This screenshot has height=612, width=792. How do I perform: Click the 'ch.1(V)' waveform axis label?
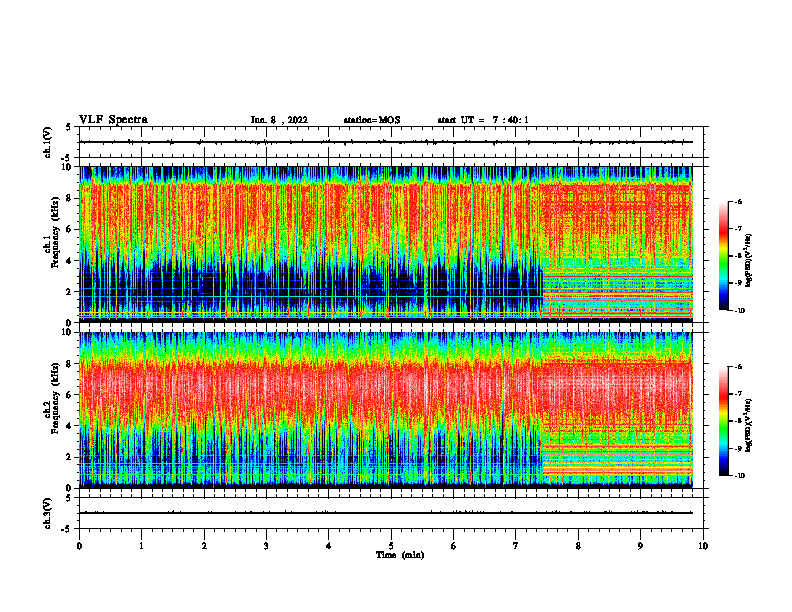(x=48, y=142)
